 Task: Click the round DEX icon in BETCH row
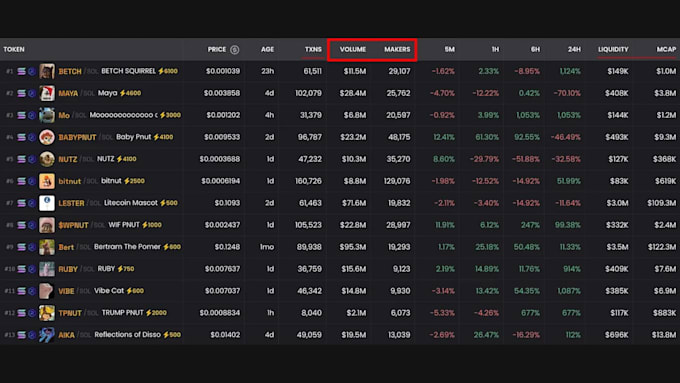(32, 71)
